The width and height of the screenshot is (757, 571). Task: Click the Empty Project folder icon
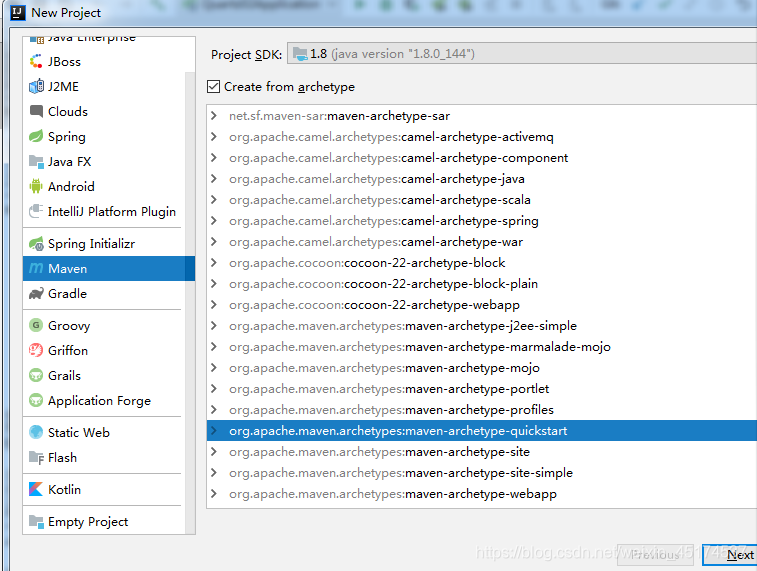36,521
